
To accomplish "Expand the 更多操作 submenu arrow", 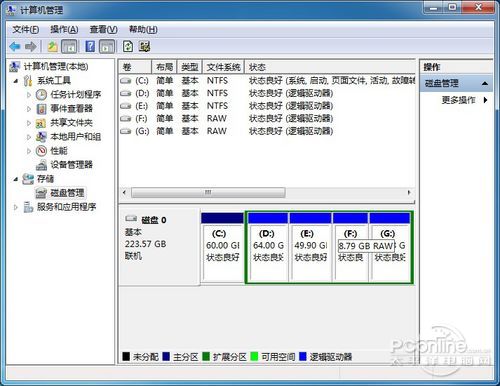I will coord(486,100).
